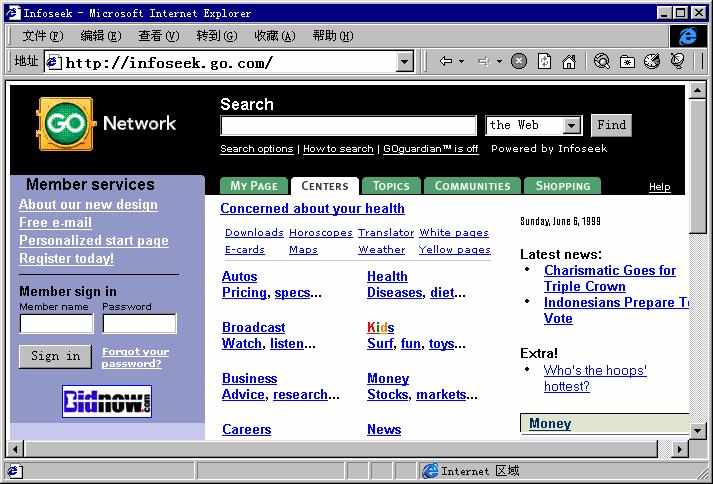The width and height of the screenshot is (713, 484).
Task: Open Charismatic Goes for Triple Crown news
Action: click(610, 278)
